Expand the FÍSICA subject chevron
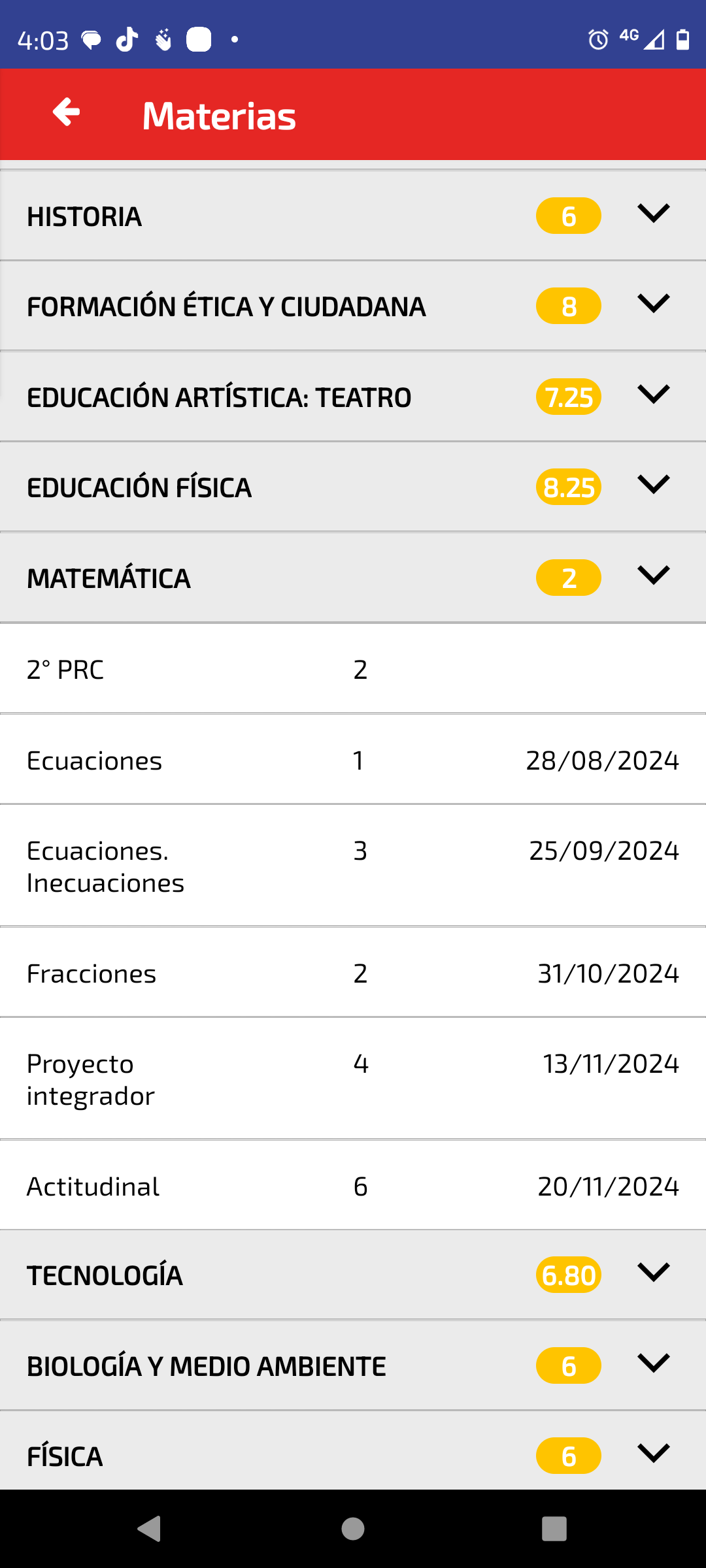The width and height of the screenshot is (706, 1568). point(653,1453)
